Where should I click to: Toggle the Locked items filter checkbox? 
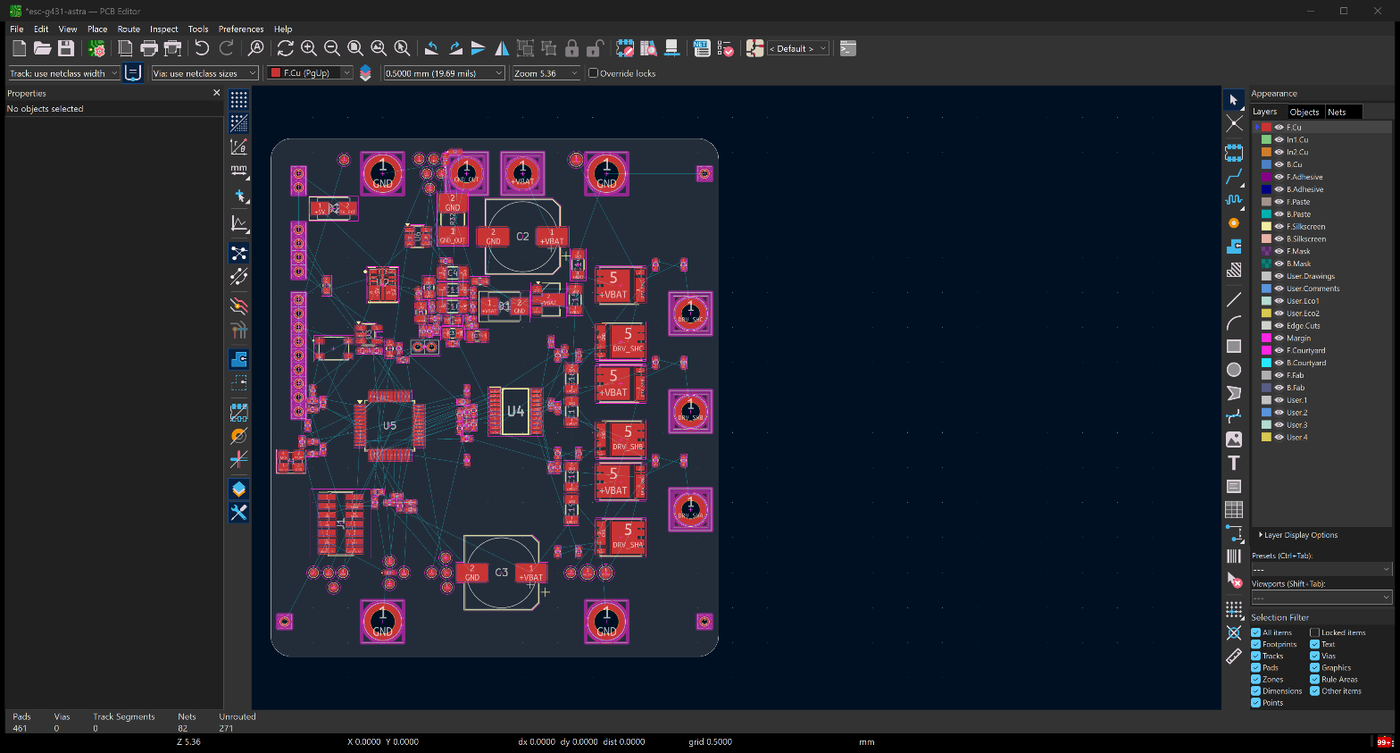coord(1315,632)
